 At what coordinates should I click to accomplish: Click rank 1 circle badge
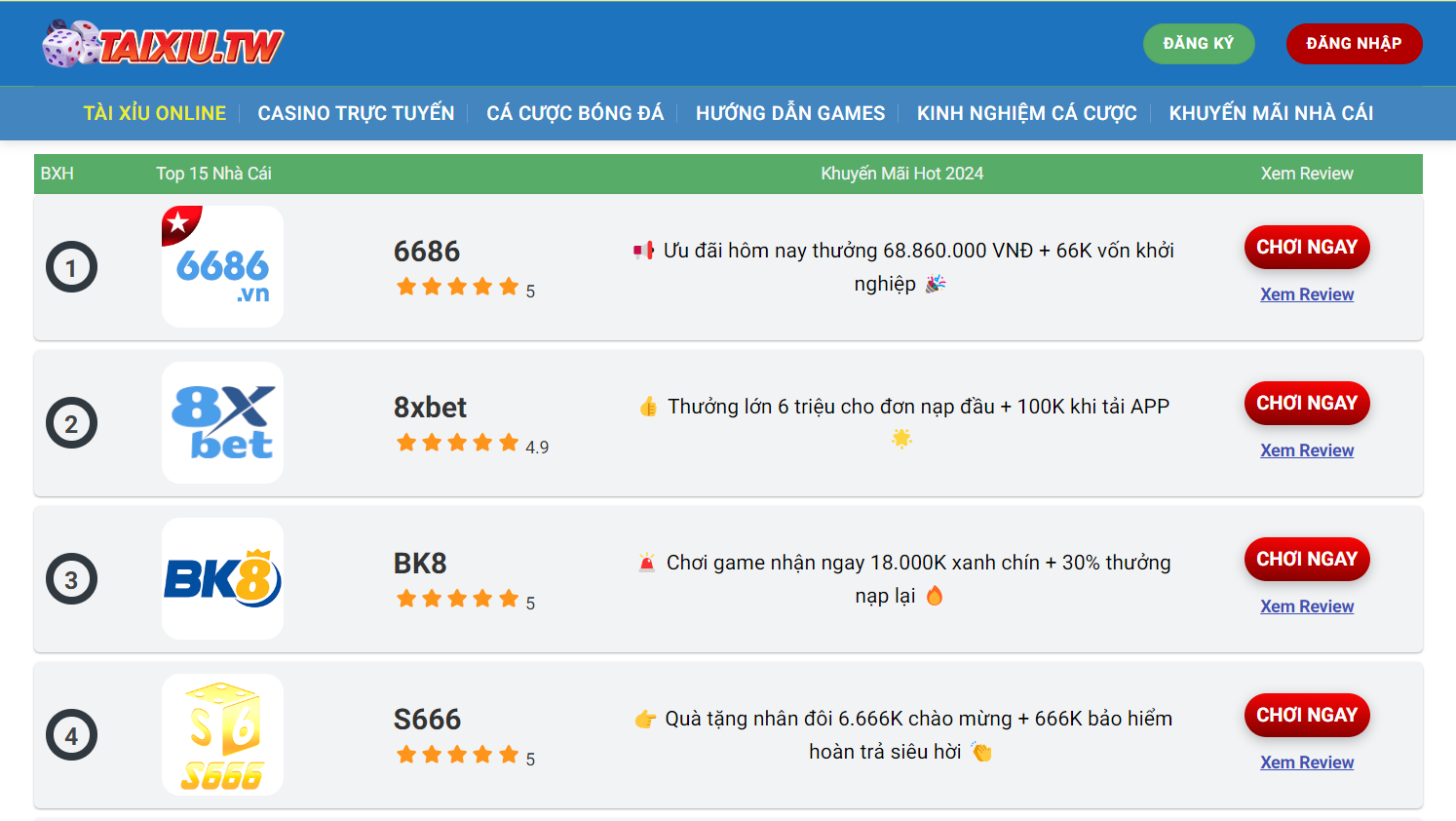point(71,267)
